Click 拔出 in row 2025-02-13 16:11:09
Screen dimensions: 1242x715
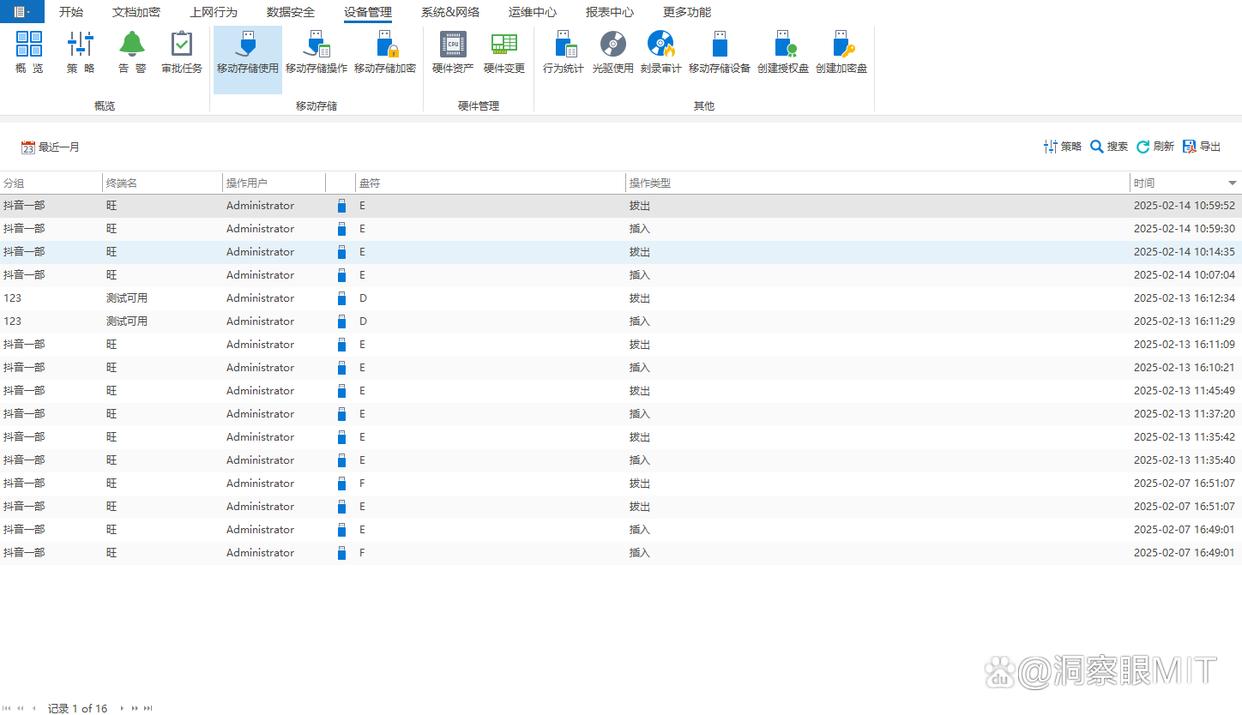(x=639, y=344)
